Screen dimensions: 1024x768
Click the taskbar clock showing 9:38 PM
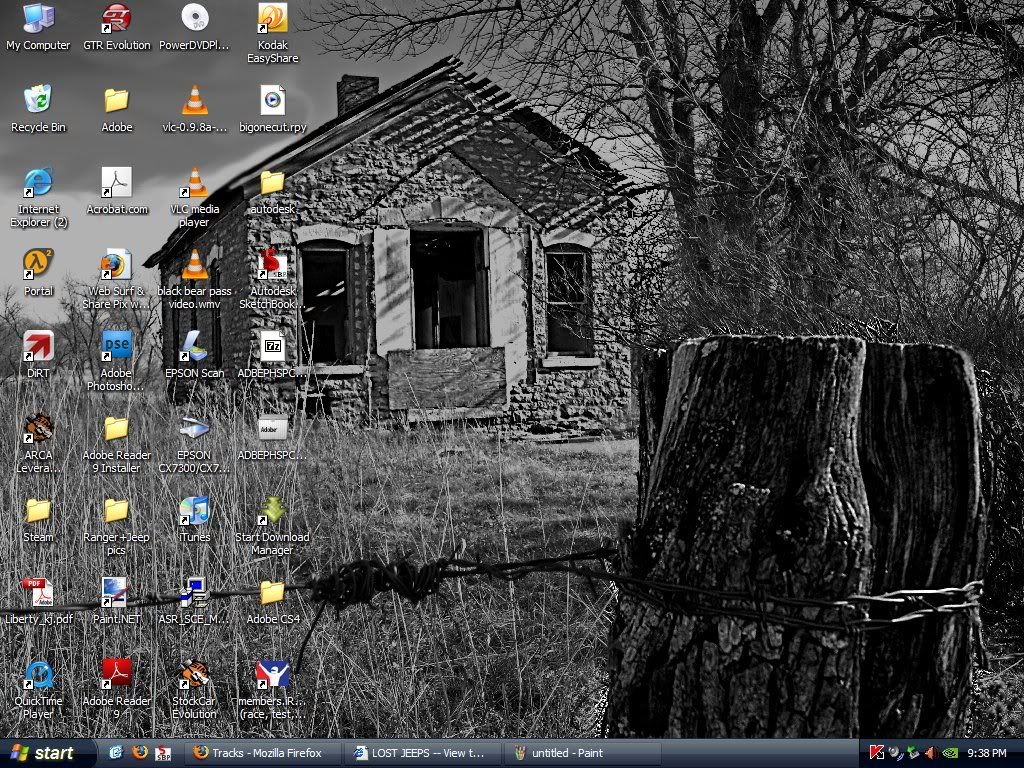(987, 753)
